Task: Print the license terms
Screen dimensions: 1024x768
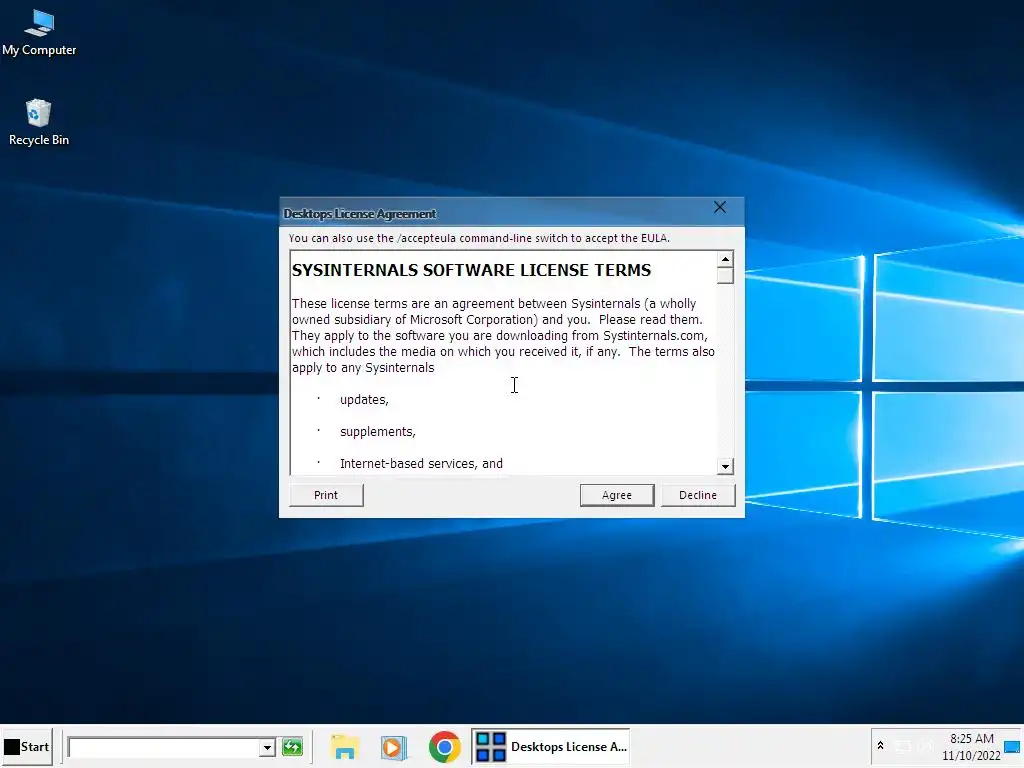Action: [x=326, y=495]
